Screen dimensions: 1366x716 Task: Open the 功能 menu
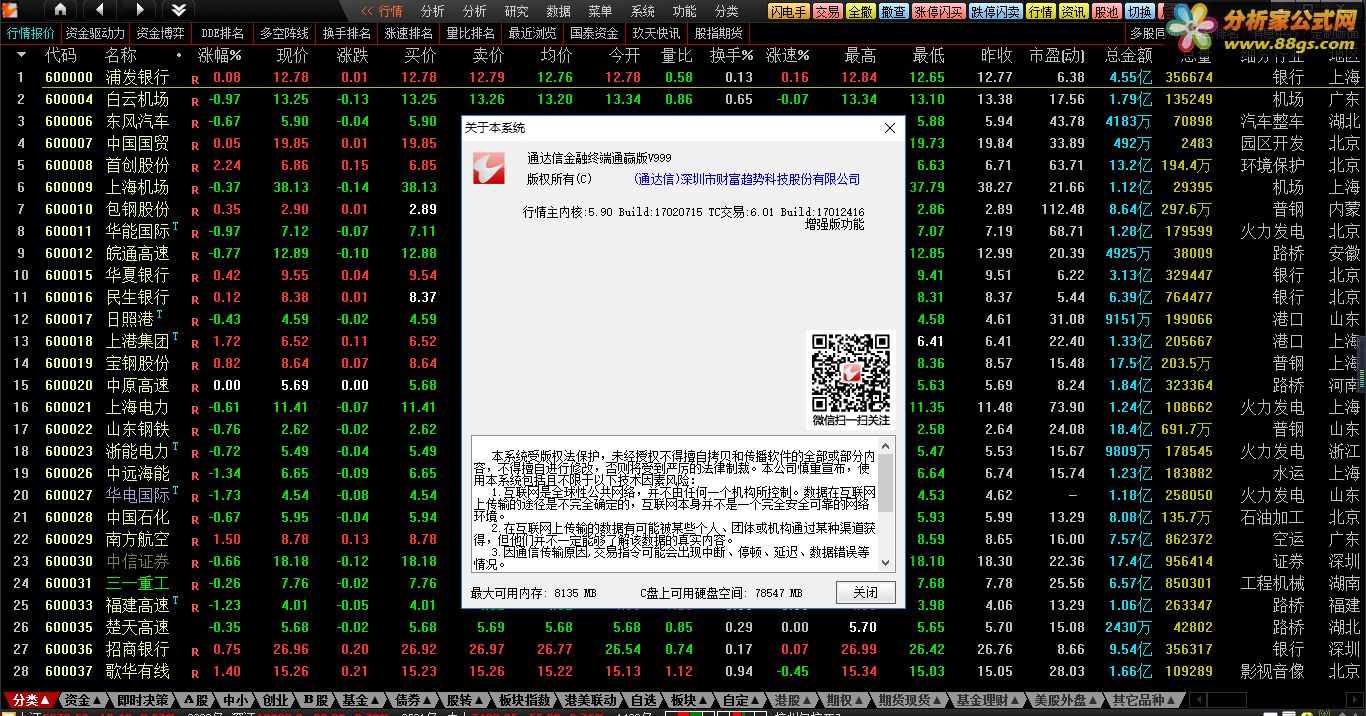685,11
